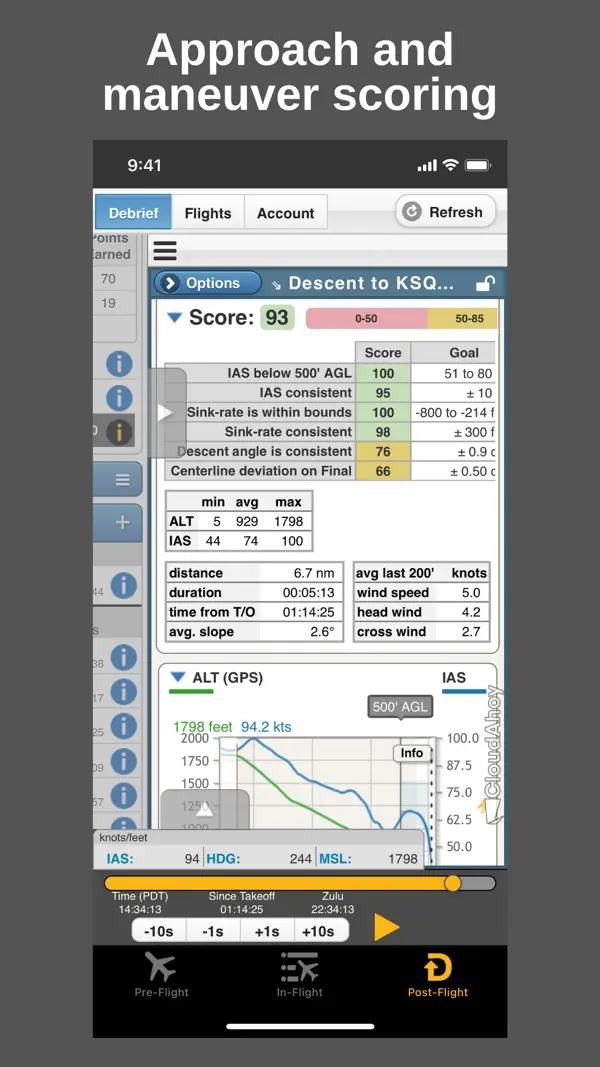
Task: Click the 0-50 red score range bar
Action: pos(367,318)
